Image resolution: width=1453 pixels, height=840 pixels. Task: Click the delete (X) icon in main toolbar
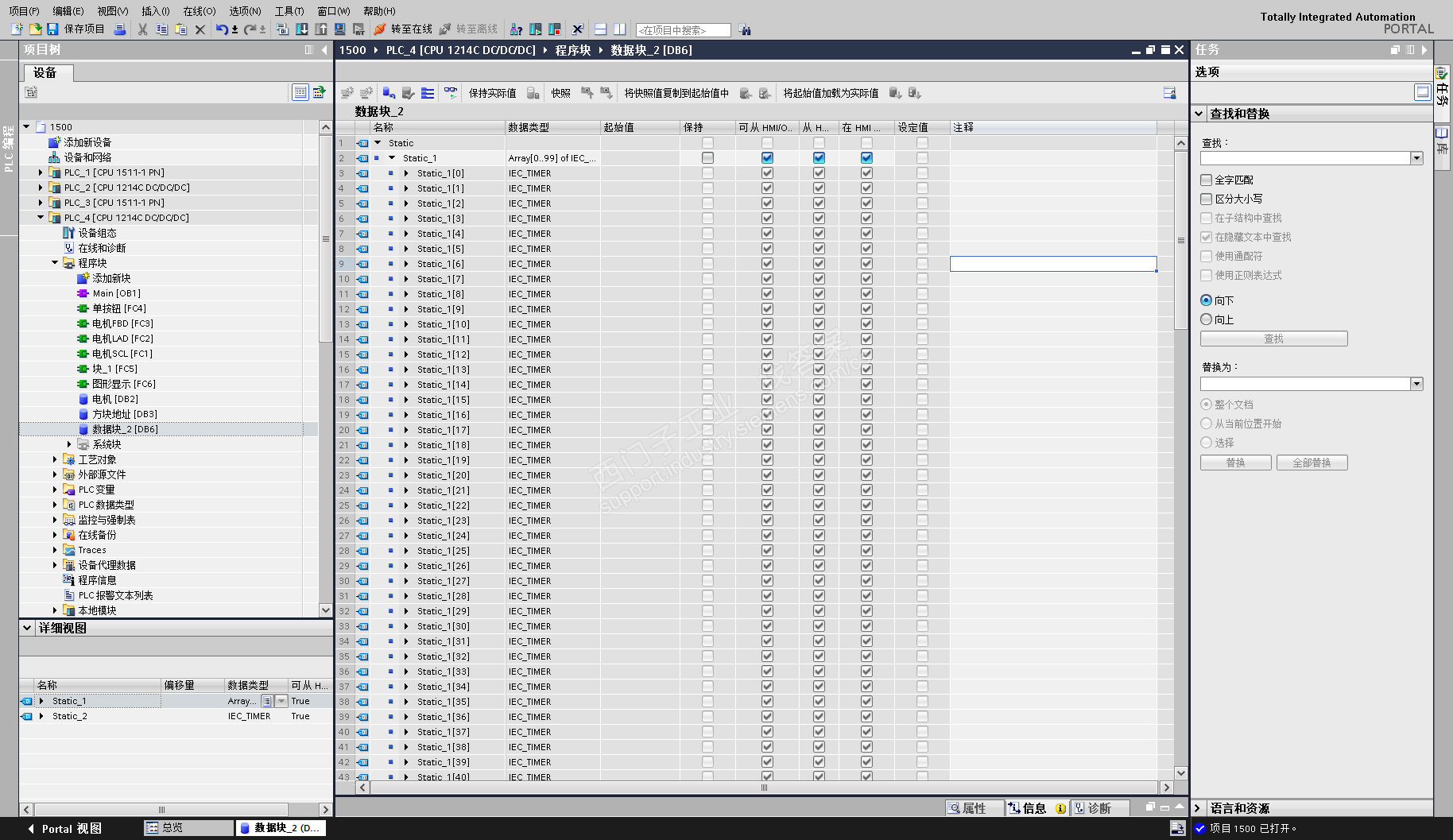200,29
